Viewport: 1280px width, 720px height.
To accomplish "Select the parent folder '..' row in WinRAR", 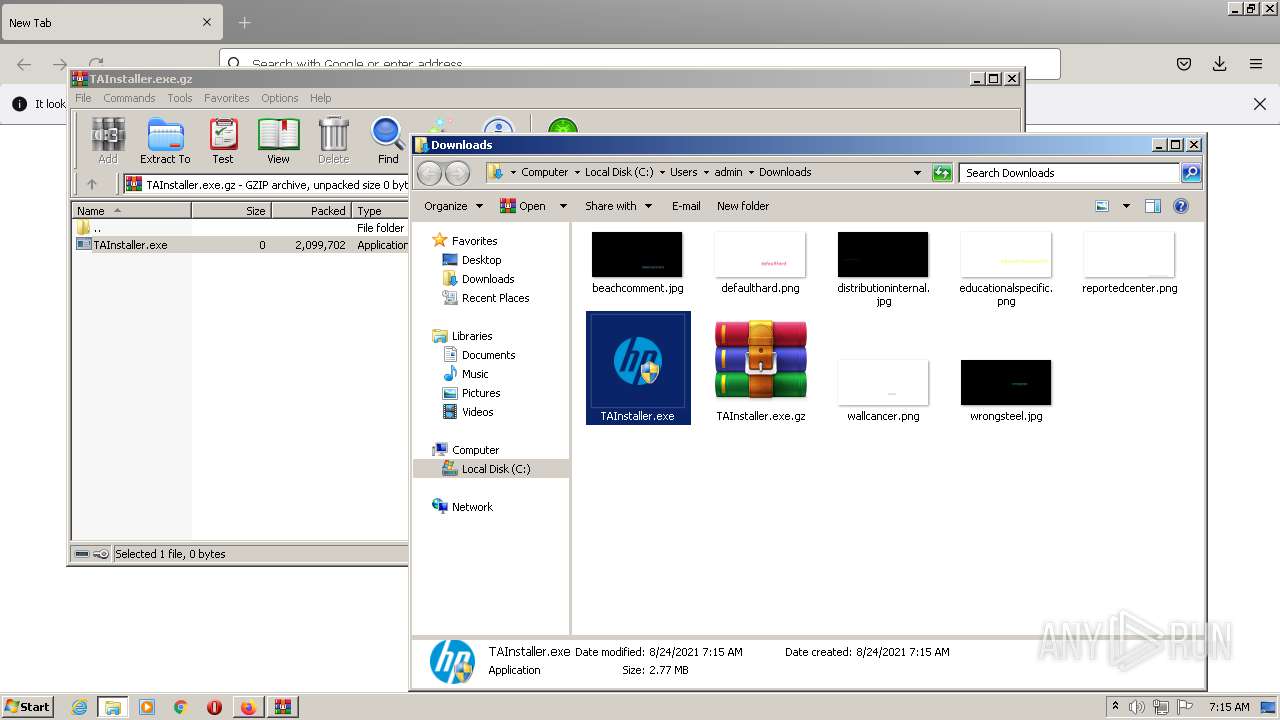I will point(240,228).
